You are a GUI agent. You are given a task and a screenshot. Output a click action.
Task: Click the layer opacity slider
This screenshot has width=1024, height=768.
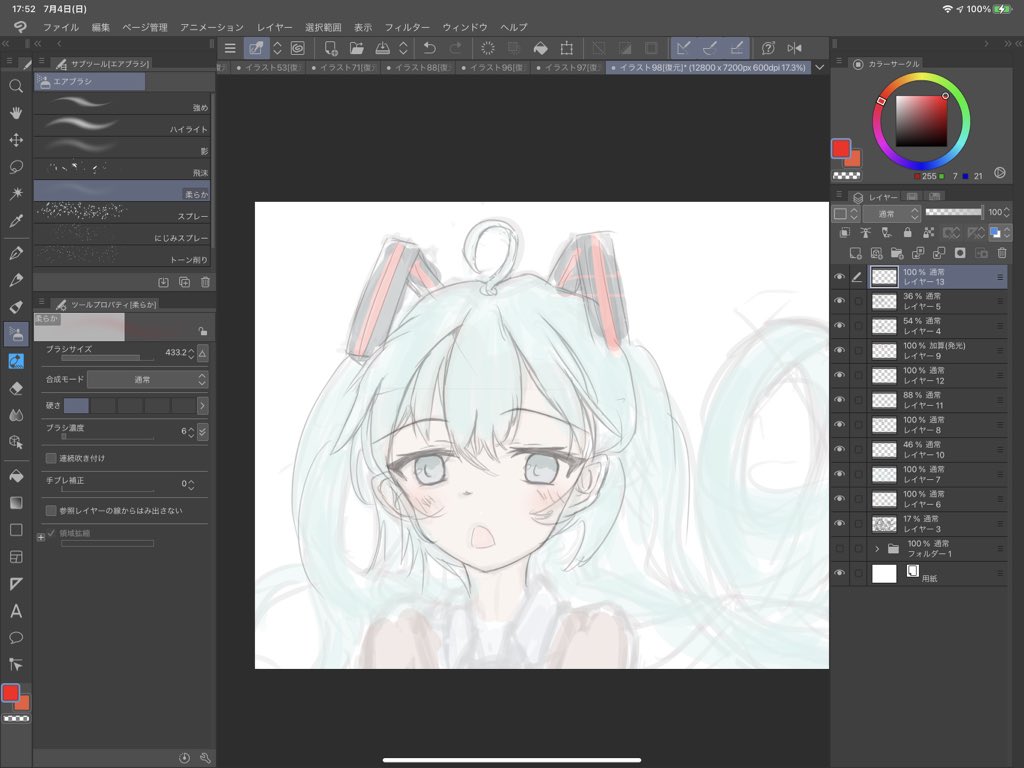point(953,212)
